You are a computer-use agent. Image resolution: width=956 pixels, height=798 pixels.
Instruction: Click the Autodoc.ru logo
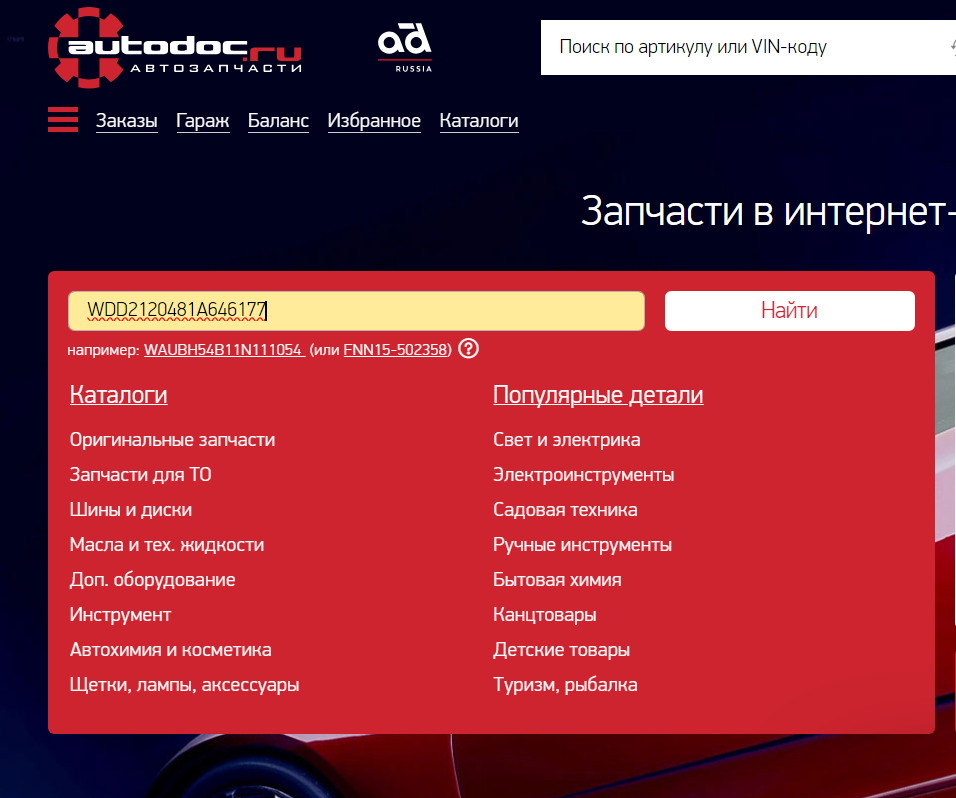[x=170, y=45]
